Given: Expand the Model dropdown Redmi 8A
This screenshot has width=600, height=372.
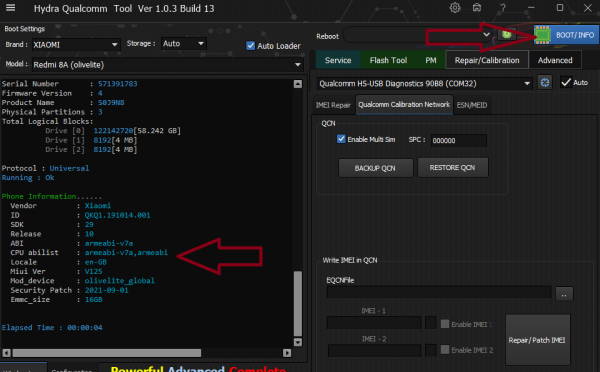Looking at the screenshot, I should click(x=167, y=65).
